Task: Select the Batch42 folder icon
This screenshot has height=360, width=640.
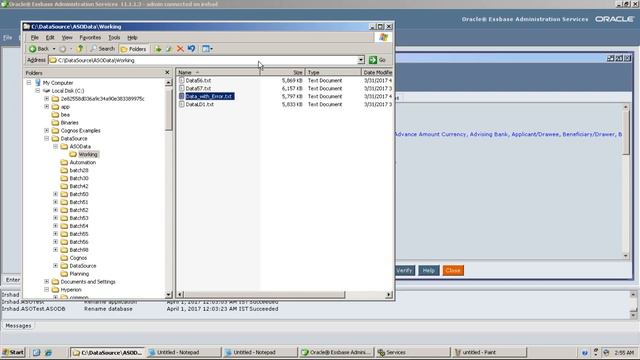Action: pyautogui.click(x=64, y=186)
